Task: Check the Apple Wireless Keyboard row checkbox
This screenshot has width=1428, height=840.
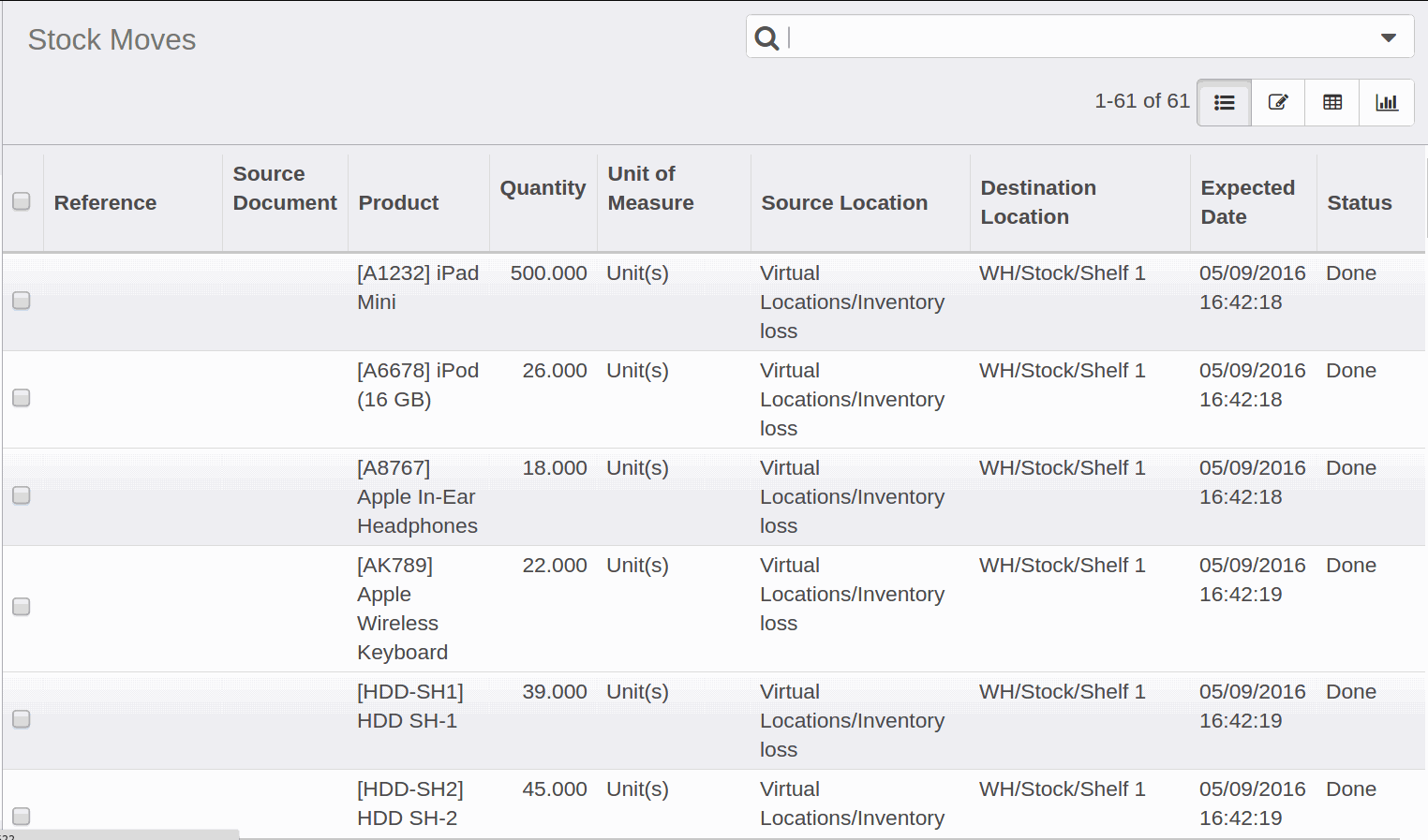Action: [22, 607]
